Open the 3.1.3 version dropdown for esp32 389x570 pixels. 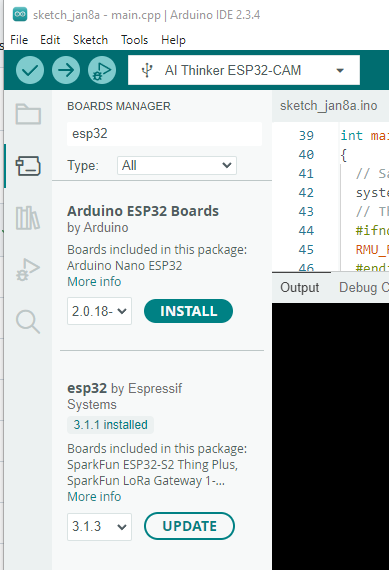click(99, 526)
